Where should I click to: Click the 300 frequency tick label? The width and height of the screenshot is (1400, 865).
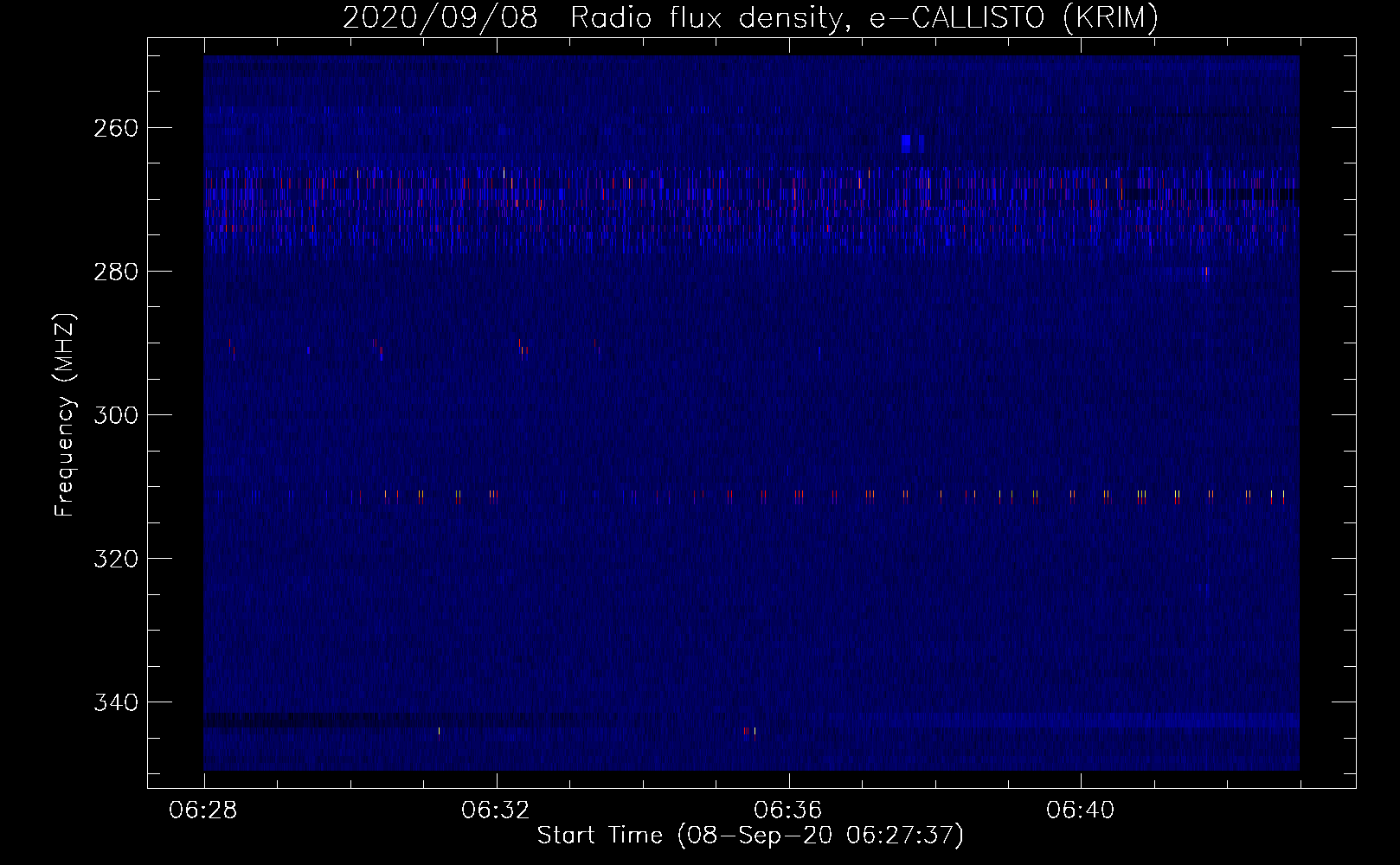pos(115,415)
